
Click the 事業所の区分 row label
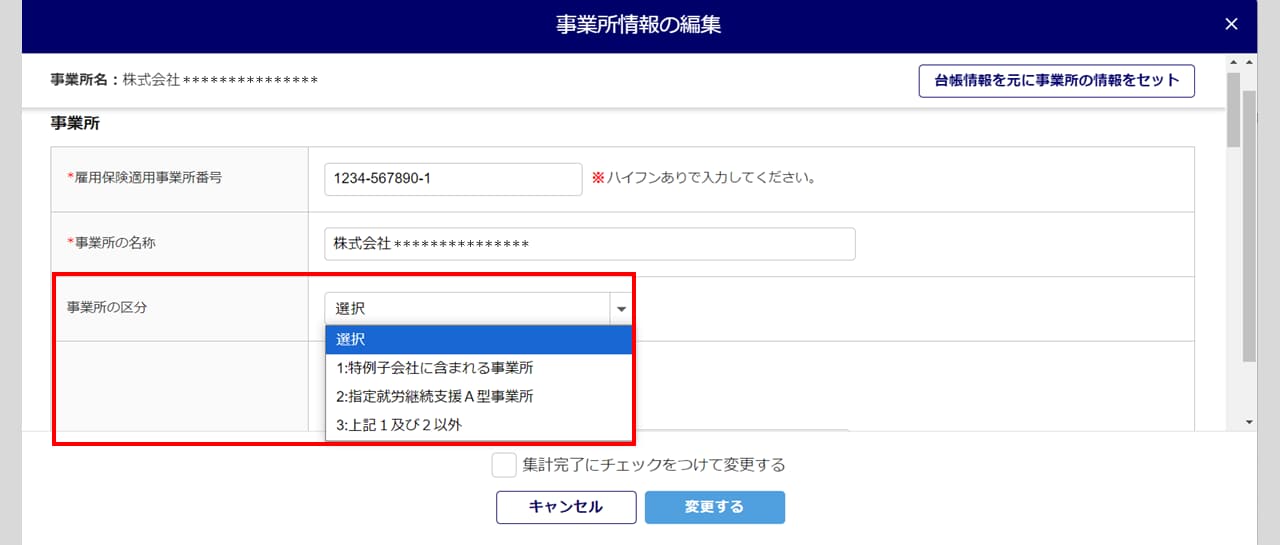[107, 308]
